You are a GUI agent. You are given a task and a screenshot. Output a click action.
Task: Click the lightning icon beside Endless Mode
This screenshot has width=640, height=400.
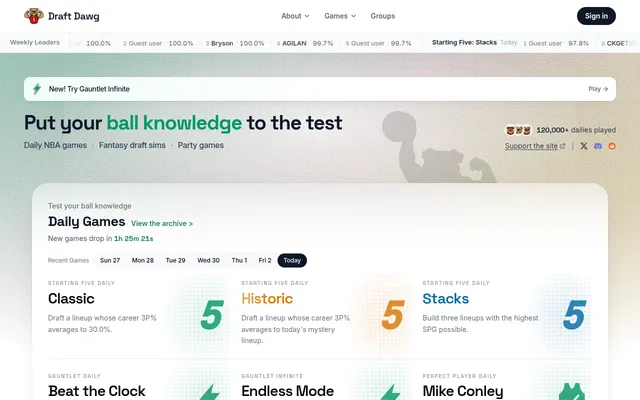coord(390,392)
